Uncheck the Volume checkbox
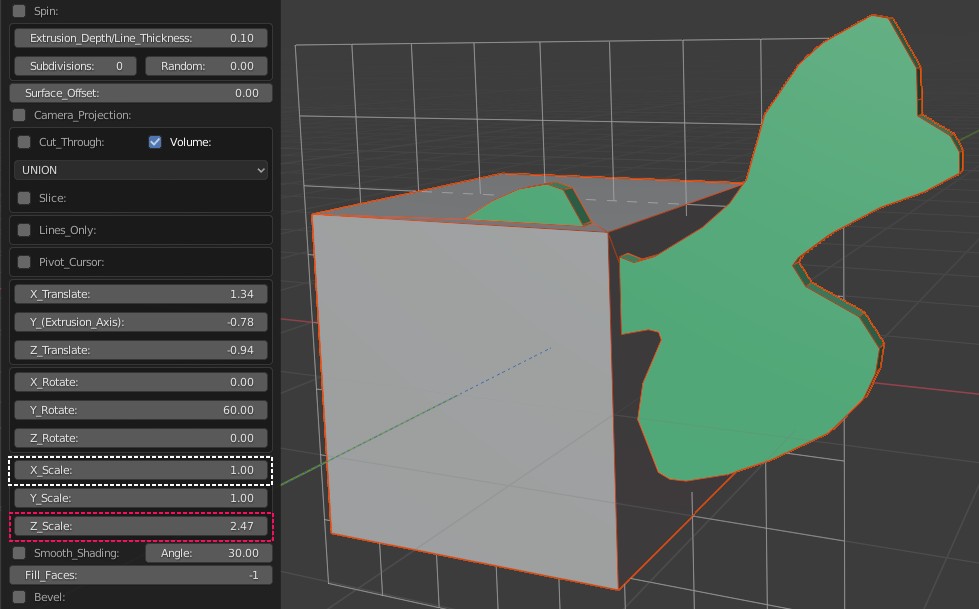Screen dimensions: 979x609 (x=155, y=142)
